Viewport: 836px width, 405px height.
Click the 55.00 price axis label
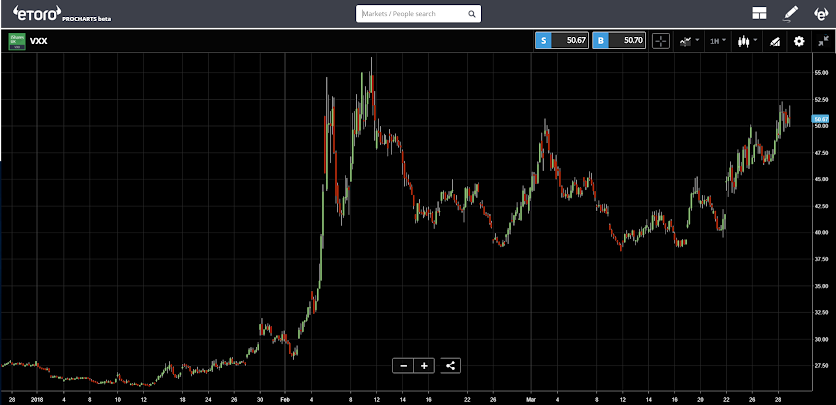click(821, 72)
